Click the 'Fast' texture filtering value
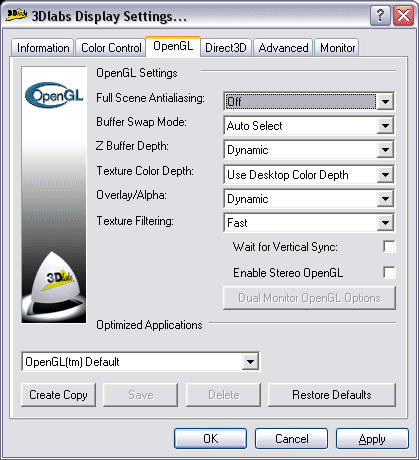 (237, 223)
